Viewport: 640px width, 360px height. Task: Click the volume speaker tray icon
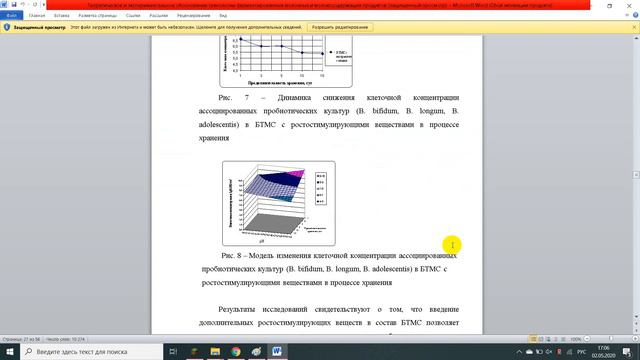coord(549,352)
